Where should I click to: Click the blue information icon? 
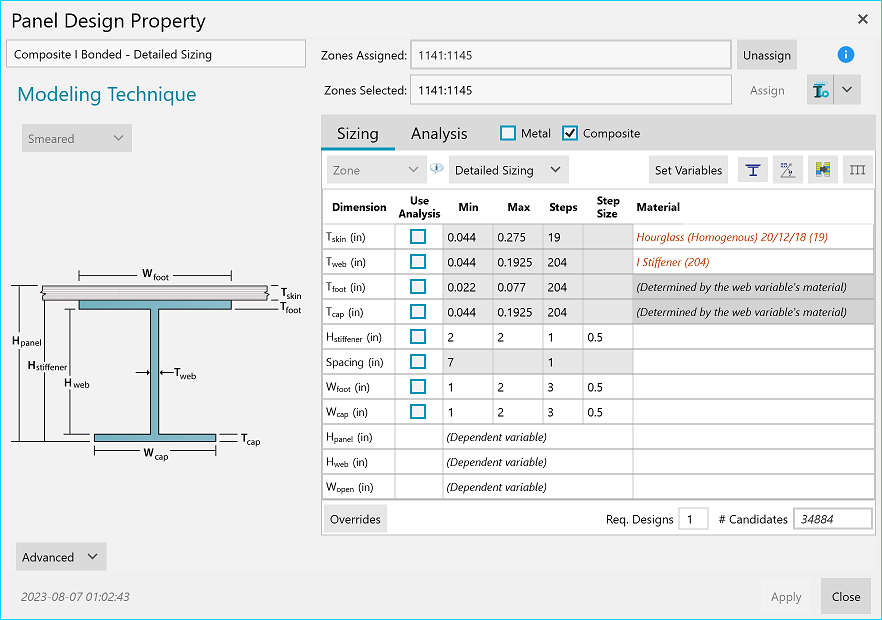click(x=845, y=55)
